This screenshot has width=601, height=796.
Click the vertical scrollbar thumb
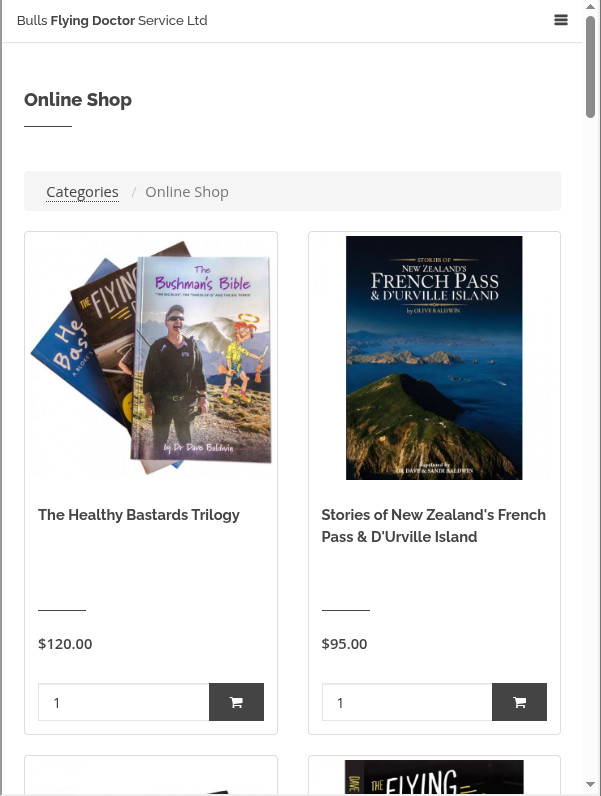pyautogui.click(x=590, y=67)
